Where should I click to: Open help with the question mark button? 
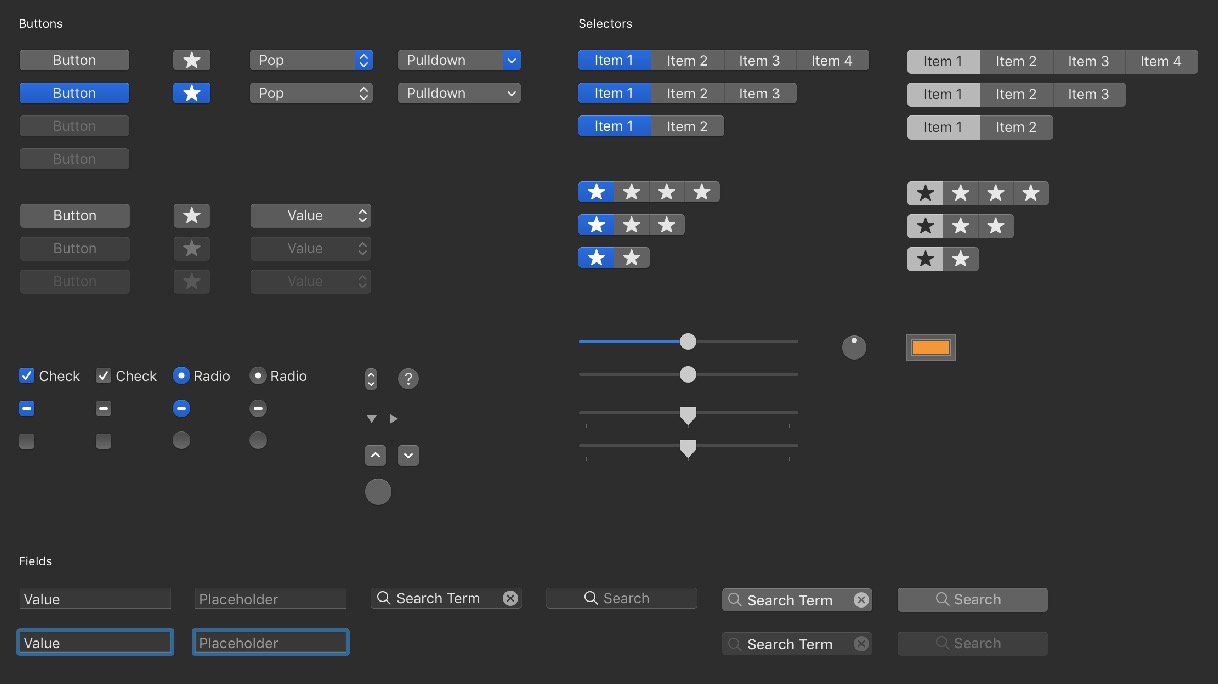pyautogui.click(x=408, y=378)
